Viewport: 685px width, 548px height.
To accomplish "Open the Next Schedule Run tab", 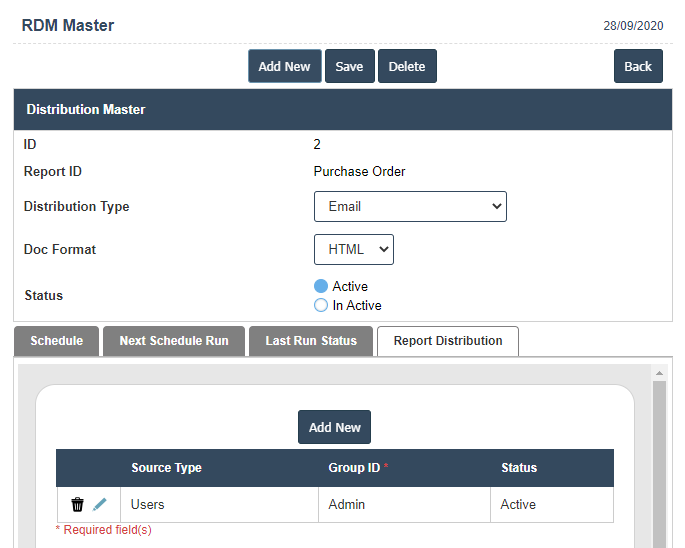I will [174, 341].
